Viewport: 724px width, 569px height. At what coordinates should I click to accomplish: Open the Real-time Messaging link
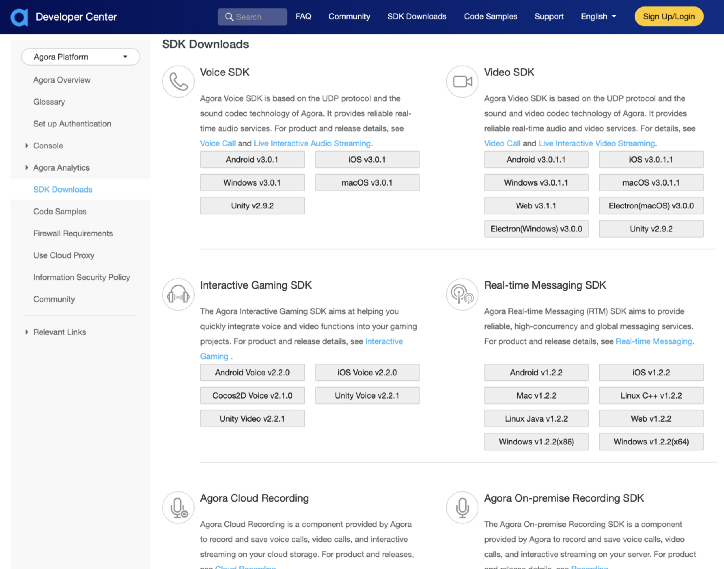click(x=654, y=342)
